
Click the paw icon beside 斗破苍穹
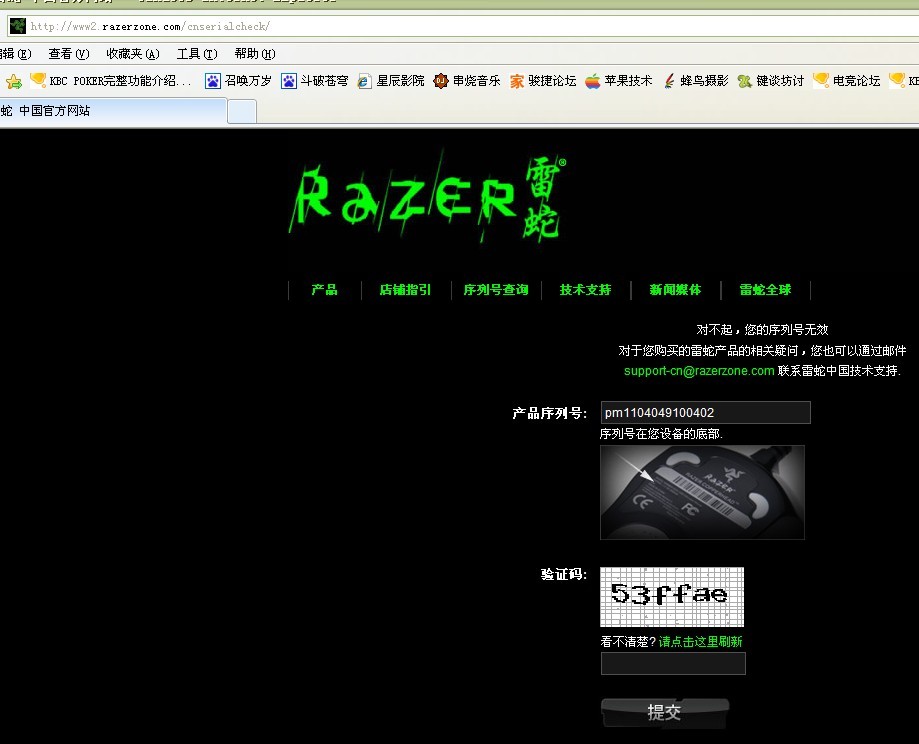pos(288,81)
